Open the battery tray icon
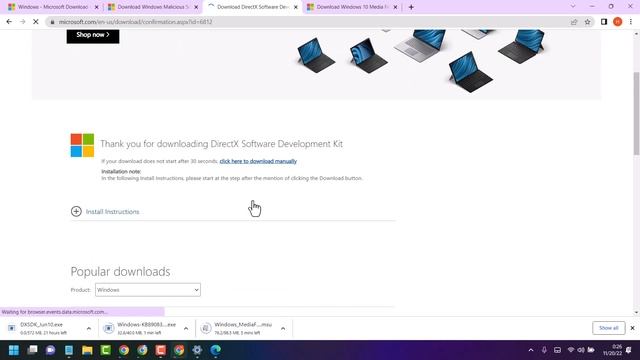640x360 pixels. (591, 350)
